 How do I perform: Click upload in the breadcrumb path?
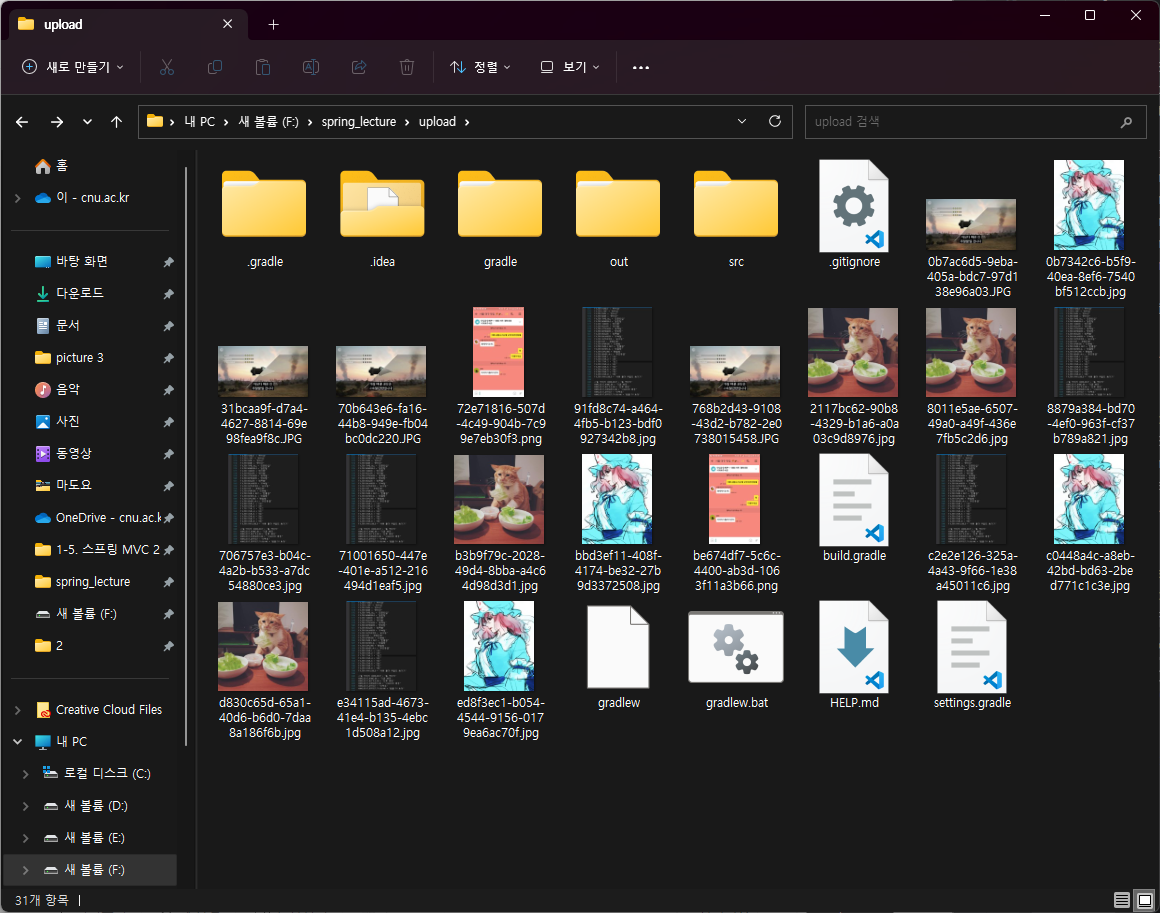(437, 122)
